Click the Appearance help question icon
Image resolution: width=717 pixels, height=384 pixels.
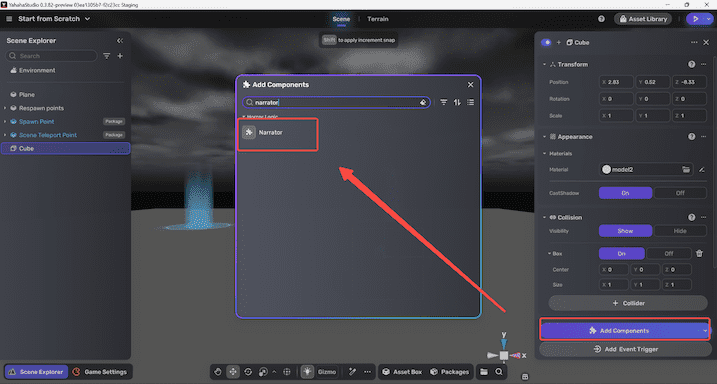pyautogui.click(x=691, y=137)
